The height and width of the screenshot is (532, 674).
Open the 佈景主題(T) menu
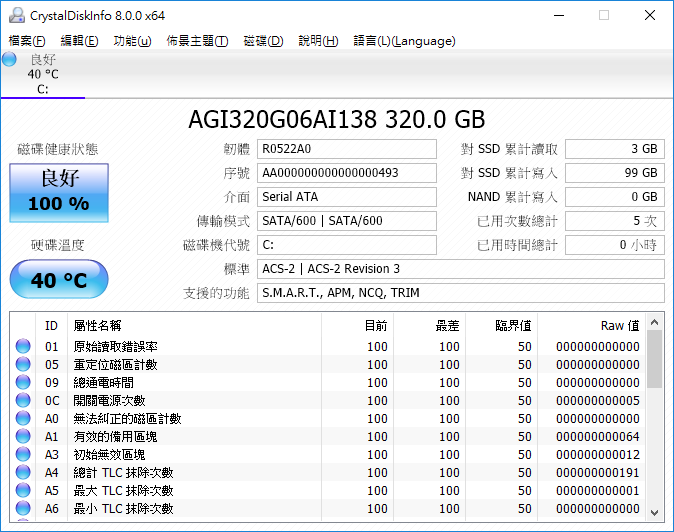[197, 41]
